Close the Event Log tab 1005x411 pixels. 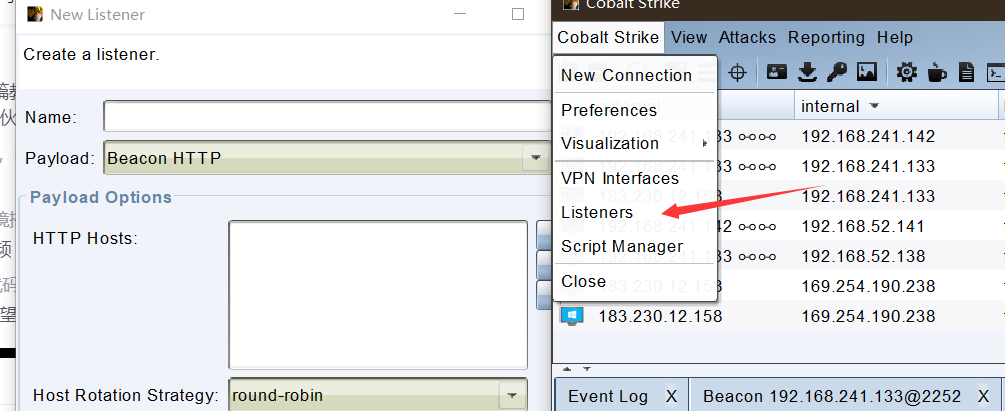pyautogui.click(x=671, y=396)
